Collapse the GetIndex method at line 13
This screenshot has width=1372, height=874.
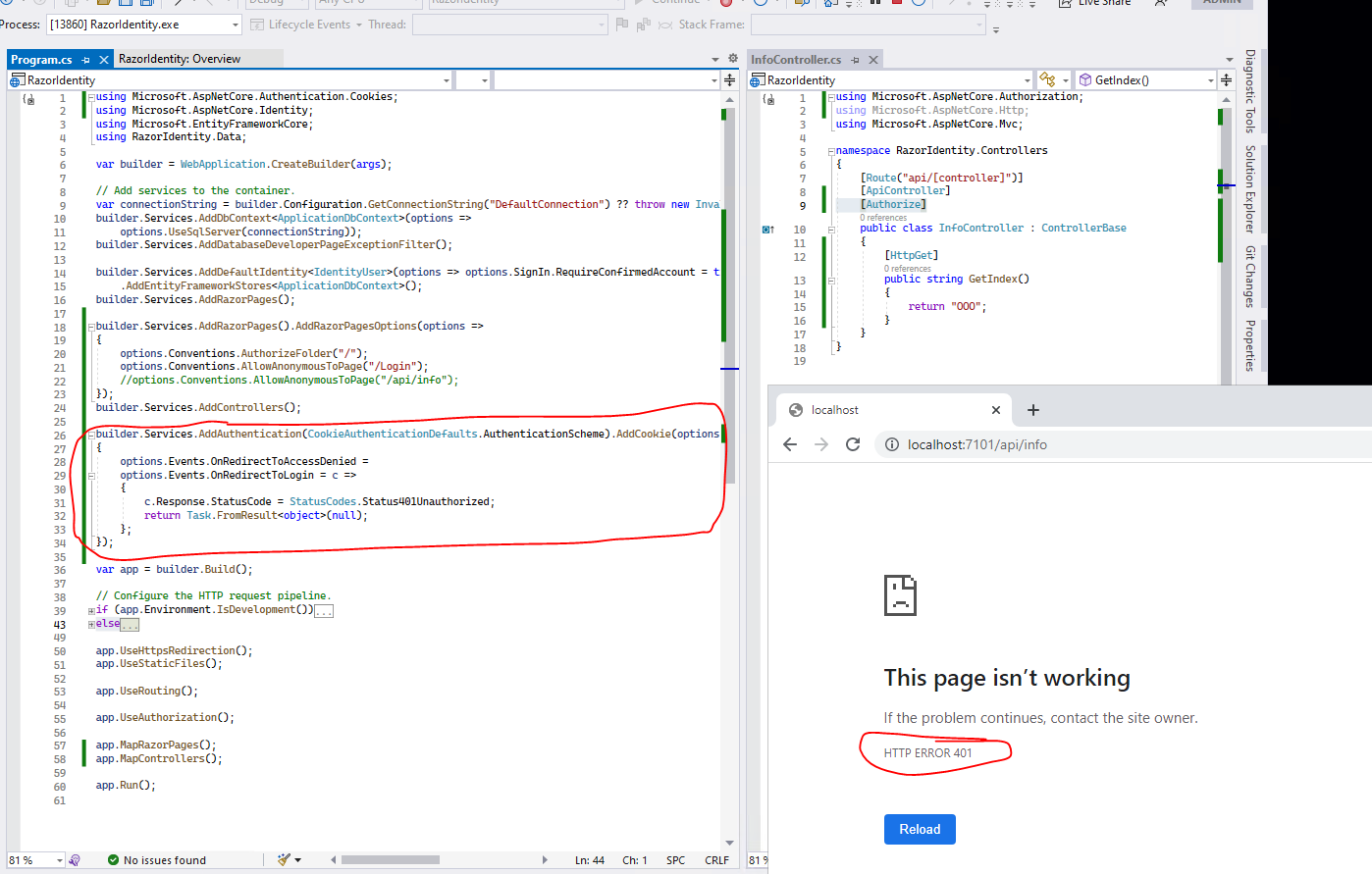point(831,280)
